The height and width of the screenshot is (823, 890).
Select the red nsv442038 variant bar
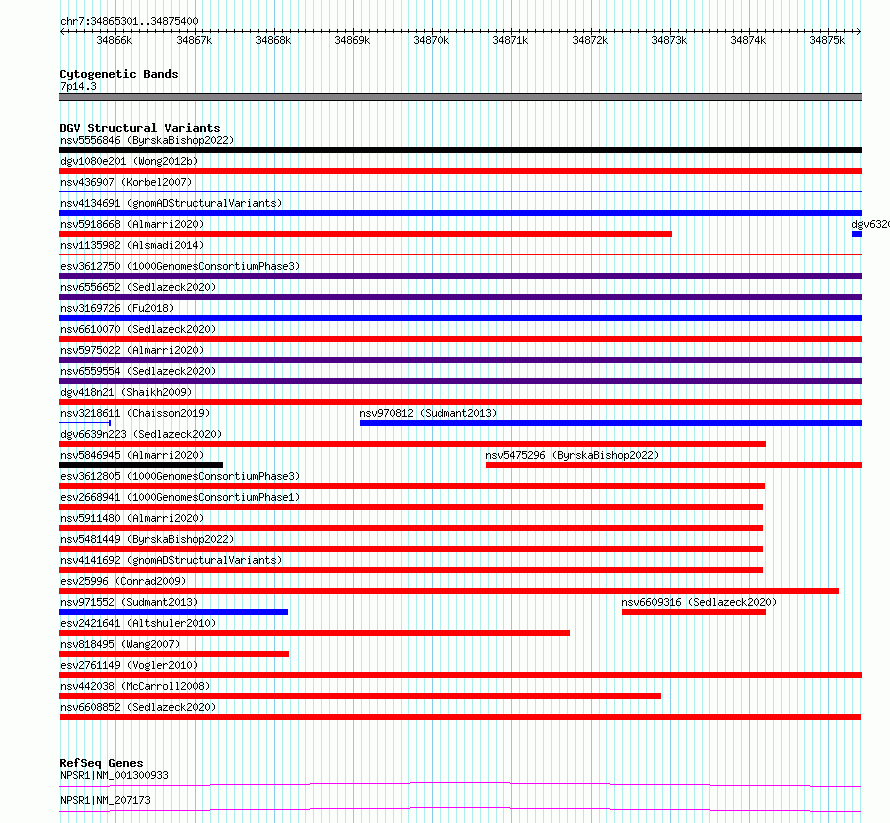[360, 696]
